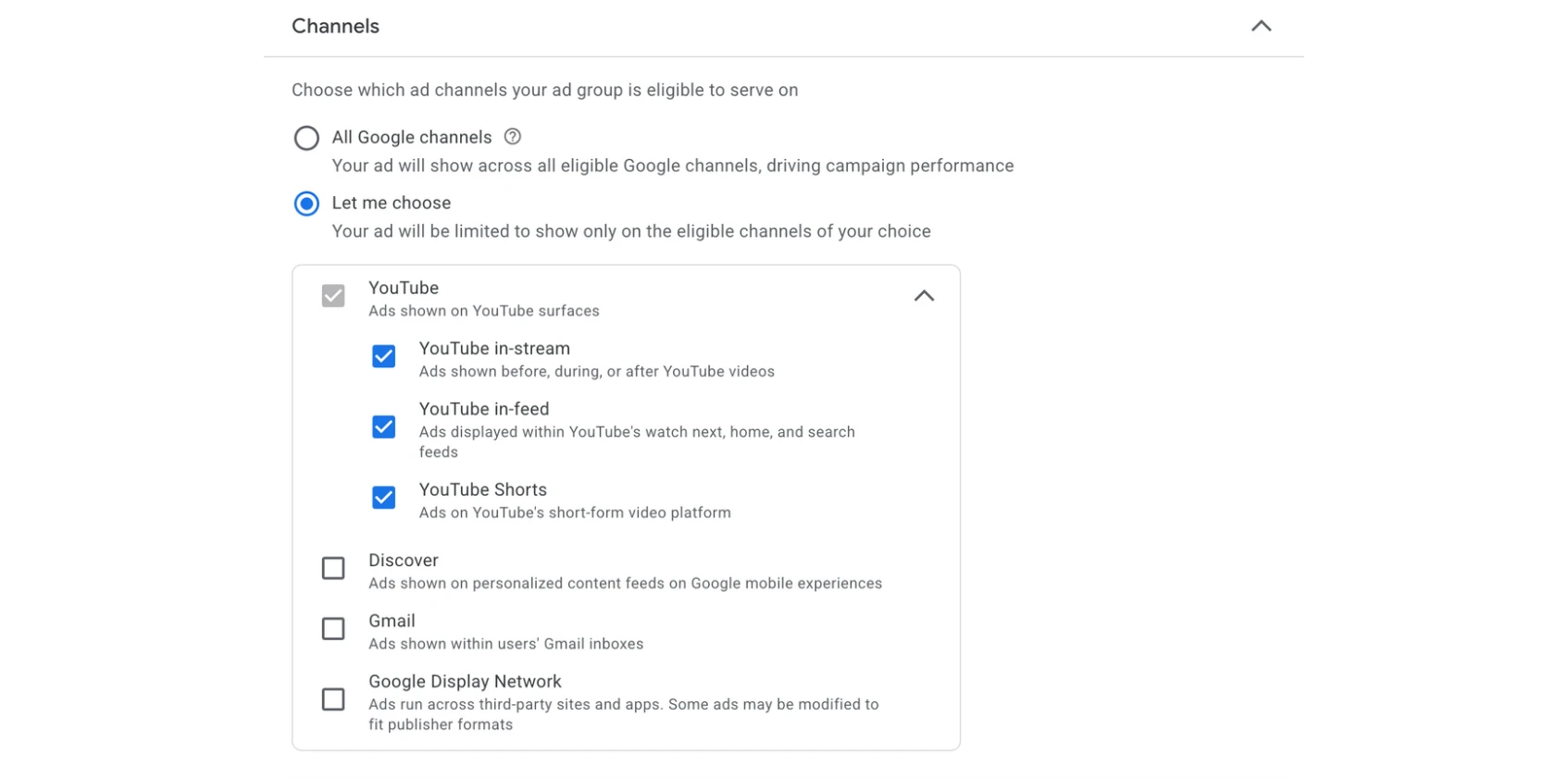Enable the Gmail channel
1568x779 pixels.
[332, 629]
